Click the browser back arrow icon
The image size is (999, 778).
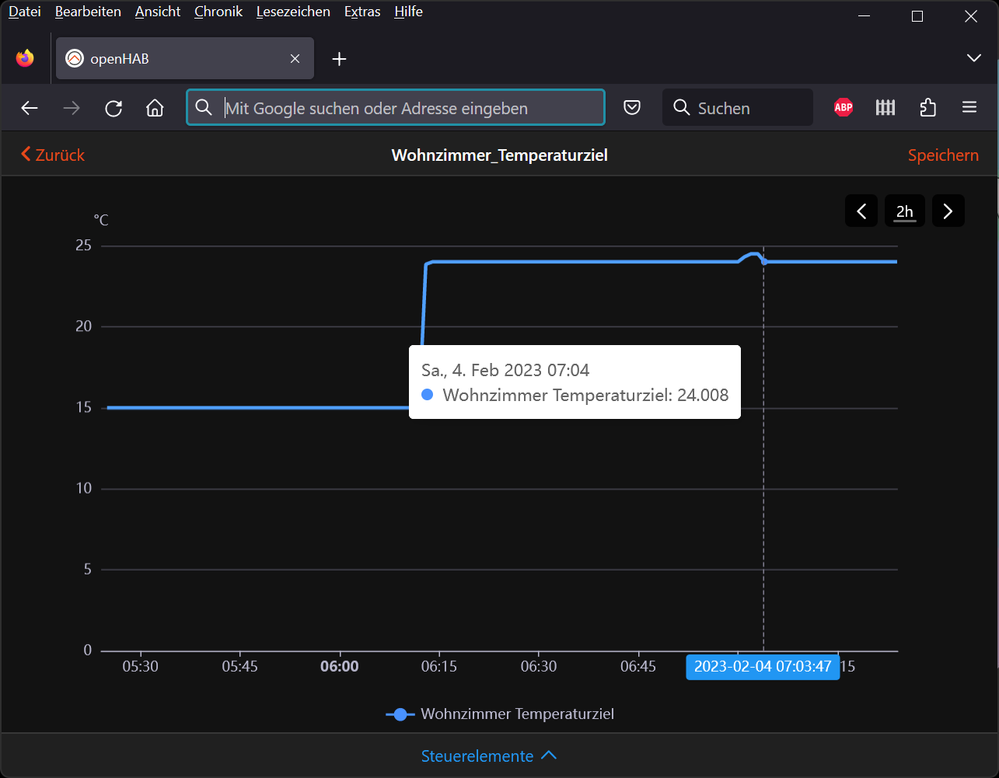click(x=30, y=108)
